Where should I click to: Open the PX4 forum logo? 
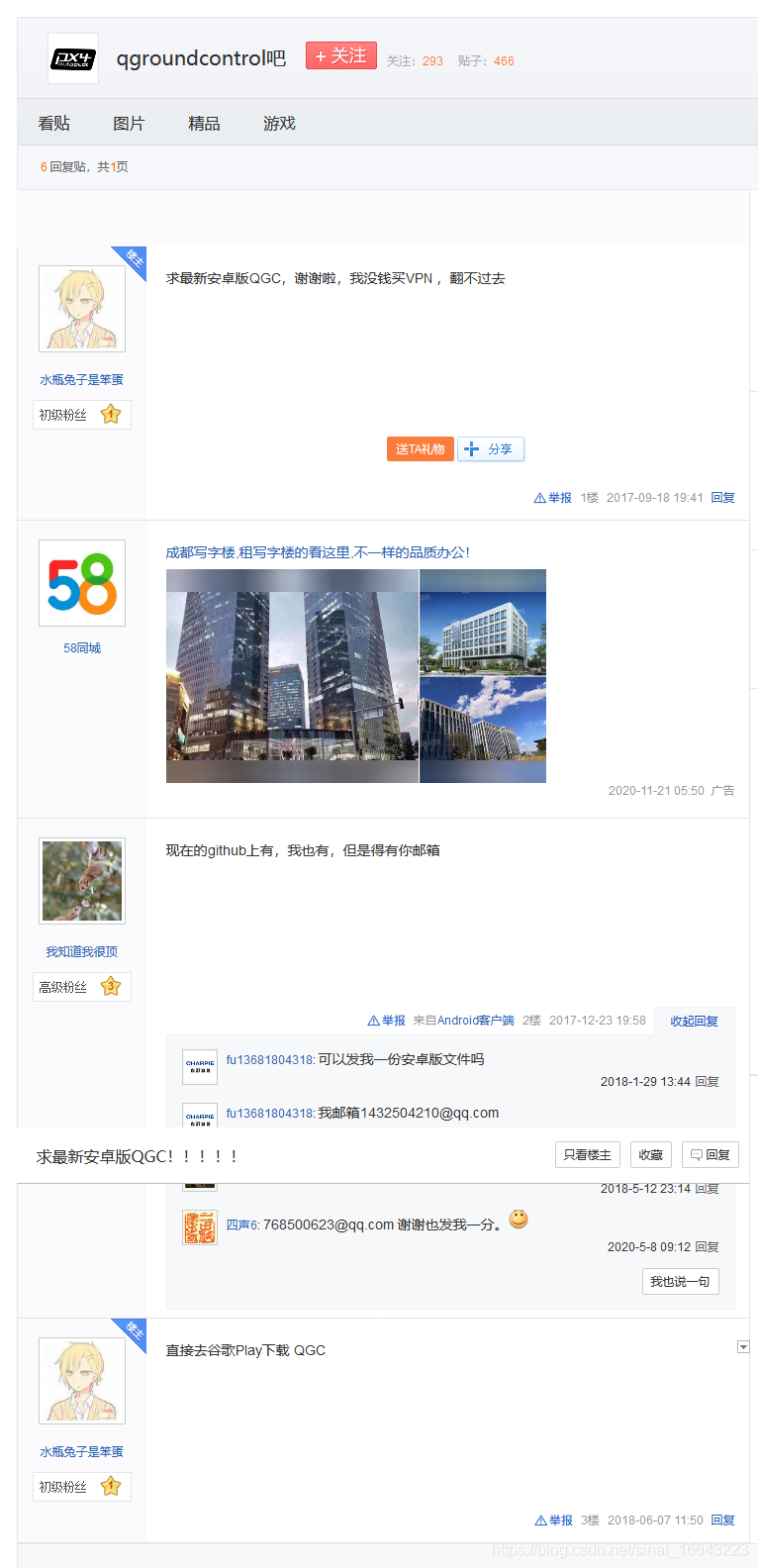pyautogui.click(x=73, y=58)
